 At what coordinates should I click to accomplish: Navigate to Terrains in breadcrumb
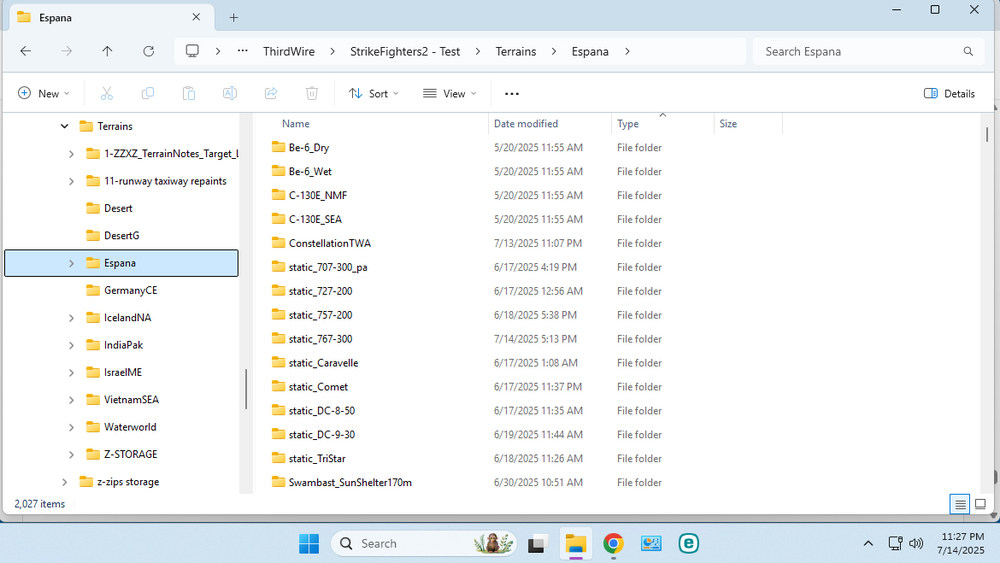[516, 52]
